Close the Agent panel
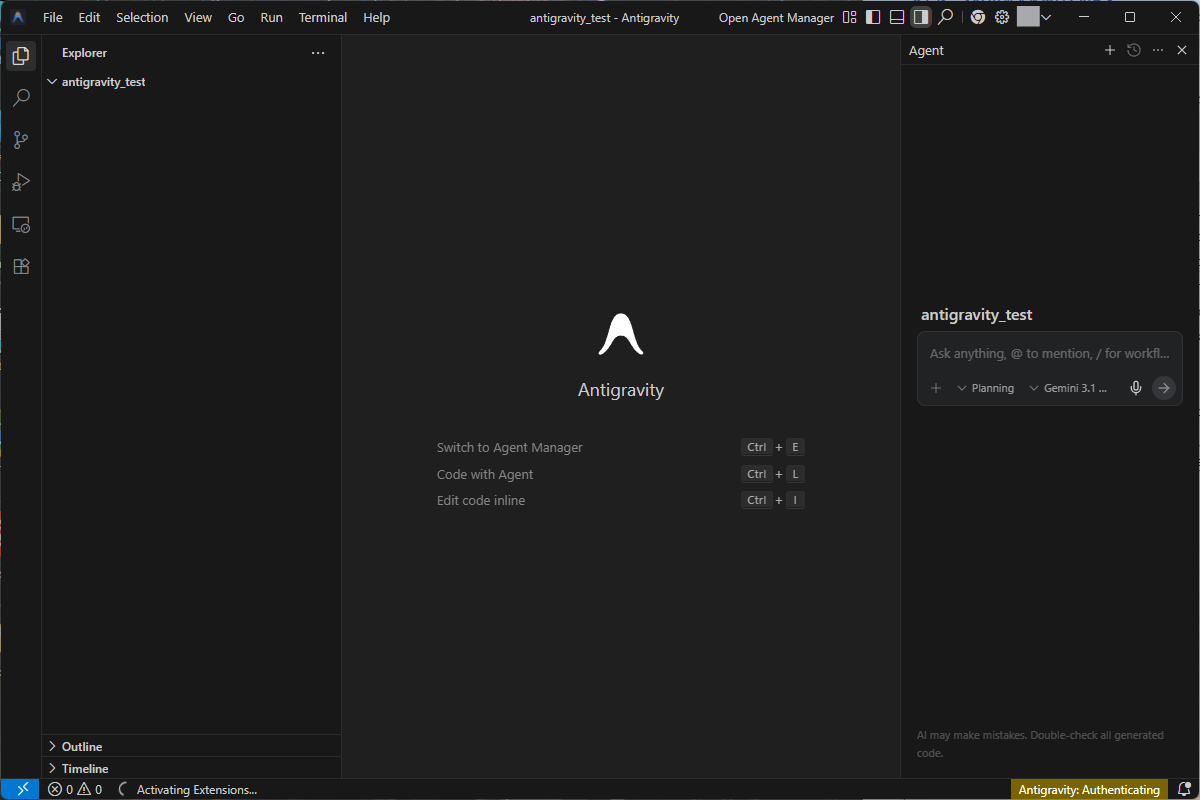The image size is (1200, 800). 1182,50
